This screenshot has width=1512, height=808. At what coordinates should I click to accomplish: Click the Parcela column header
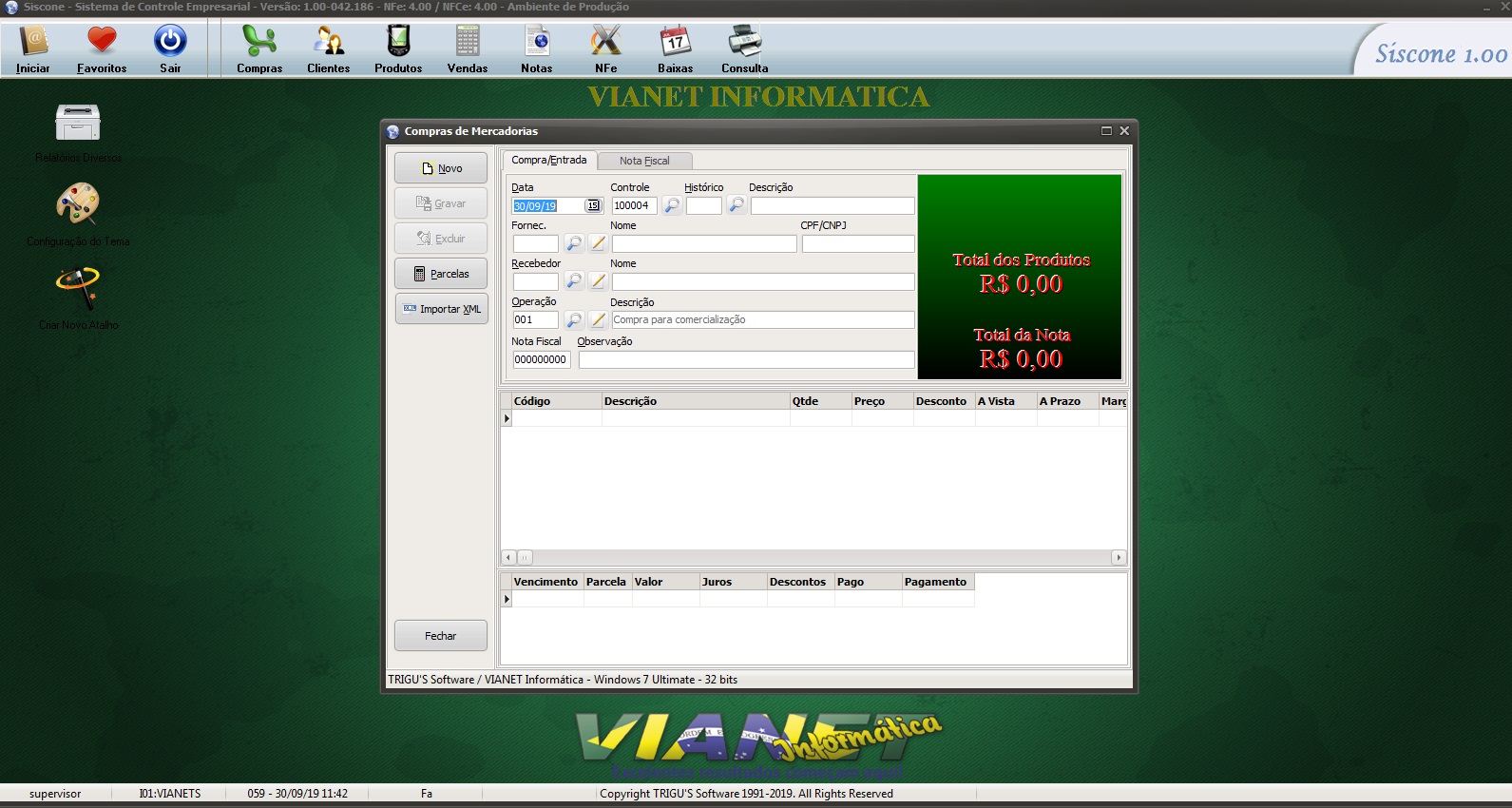pyautogui.click(x=608, y=582)
